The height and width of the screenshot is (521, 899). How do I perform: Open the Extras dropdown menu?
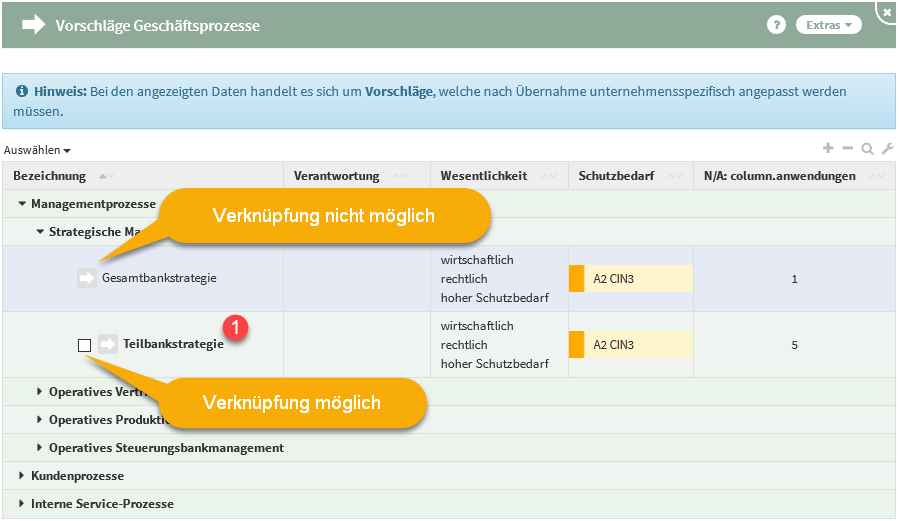(x=828, y=25)
